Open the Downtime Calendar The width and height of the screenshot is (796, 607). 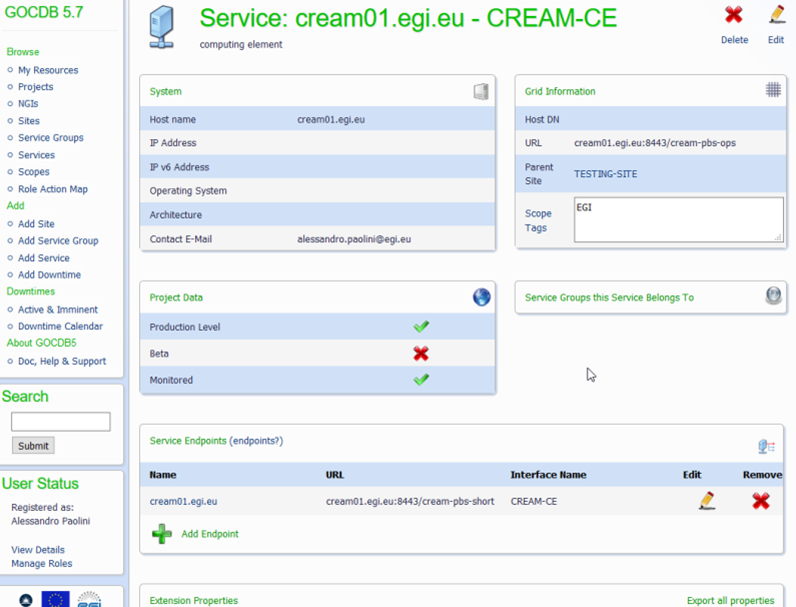[60, 326]
